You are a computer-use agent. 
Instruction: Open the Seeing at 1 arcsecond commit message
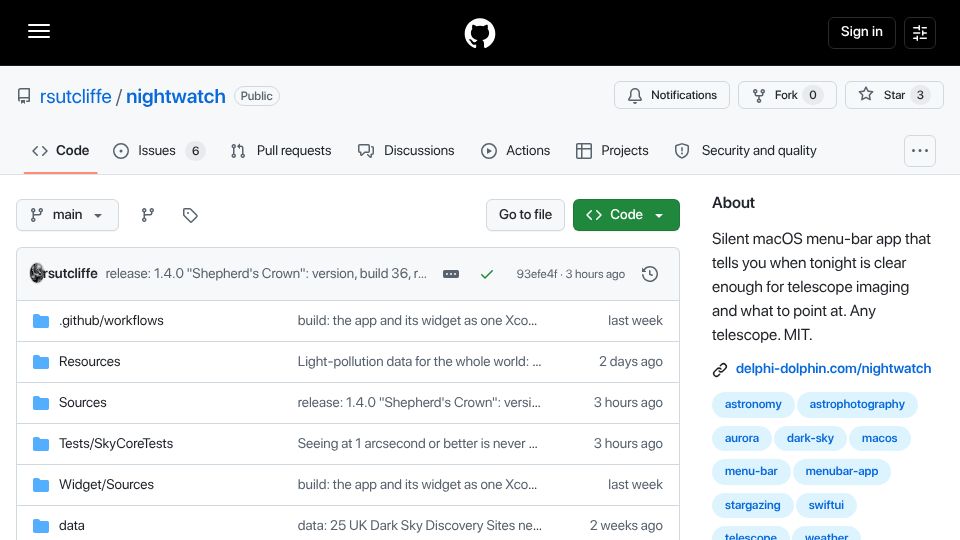[x=418, y=444]
